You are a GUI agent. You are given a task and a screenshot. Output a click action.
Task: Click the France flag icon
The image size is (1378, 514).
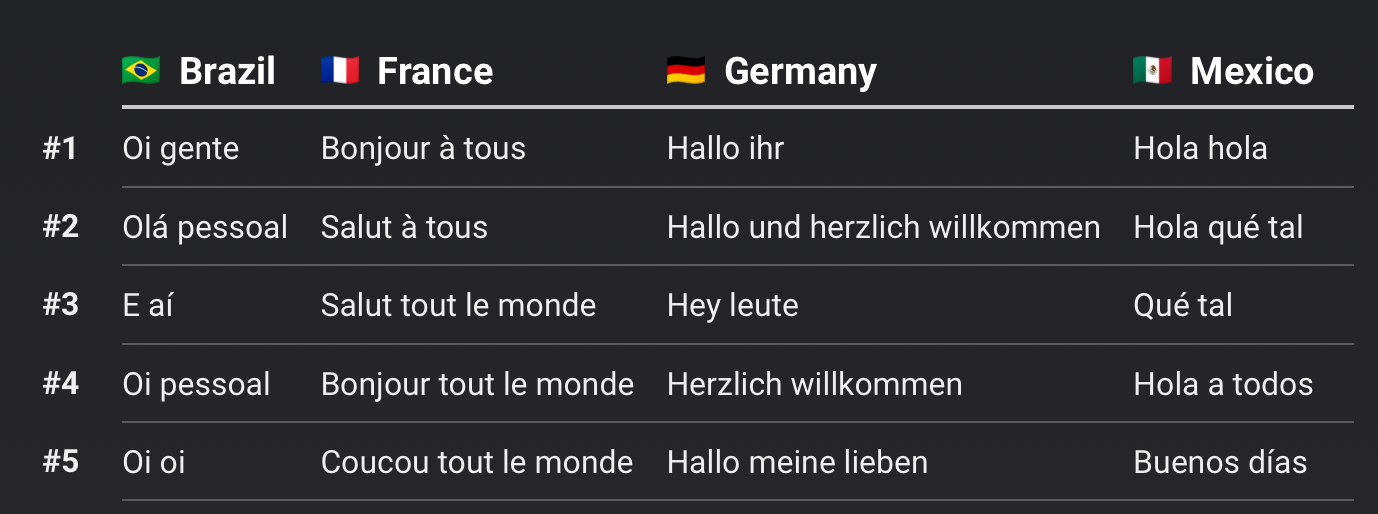click(x=340, y=71)
